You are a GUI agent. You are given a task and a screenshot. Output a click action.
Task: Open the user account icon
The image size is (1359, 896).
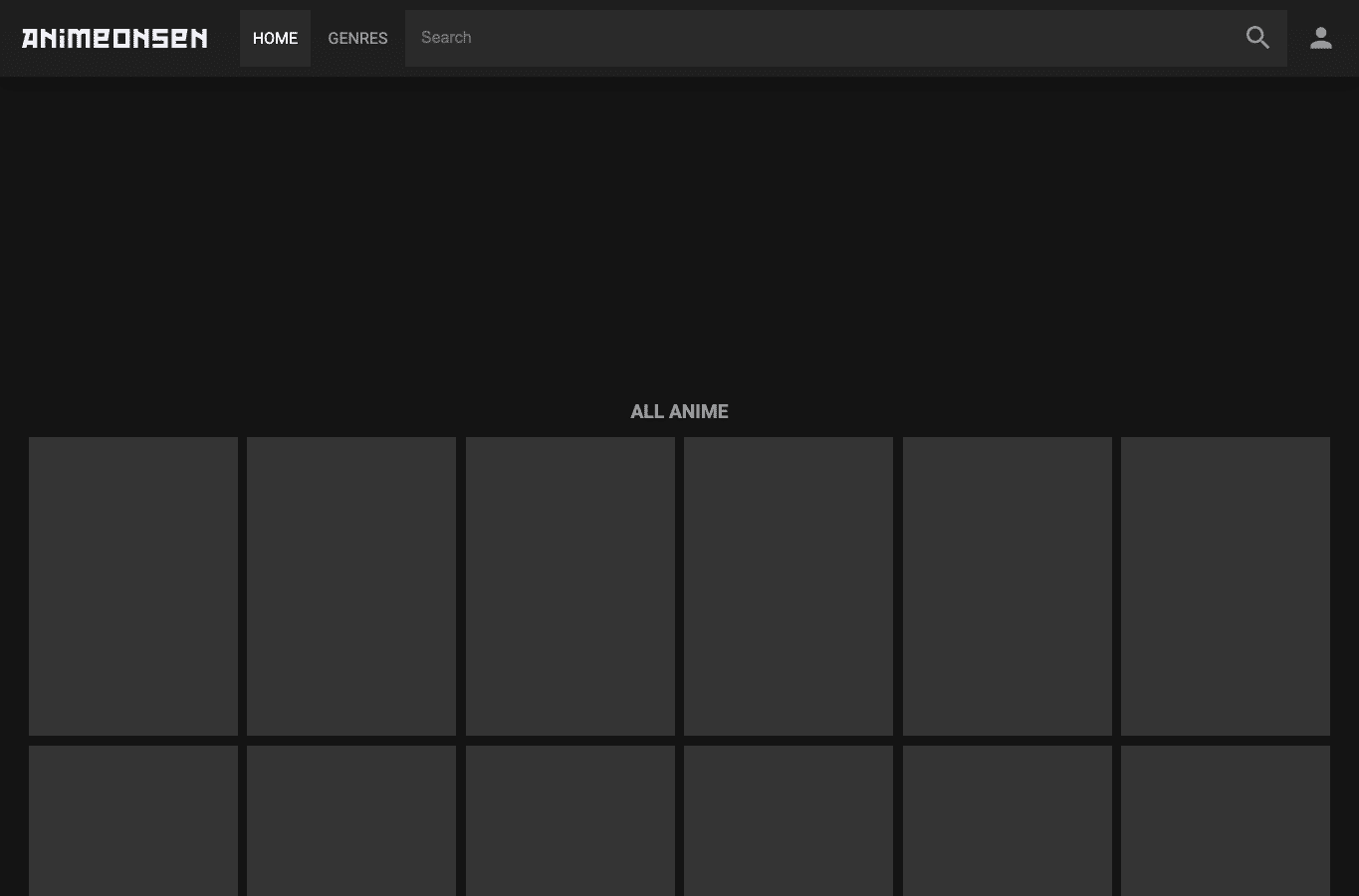pos(1321,38)
